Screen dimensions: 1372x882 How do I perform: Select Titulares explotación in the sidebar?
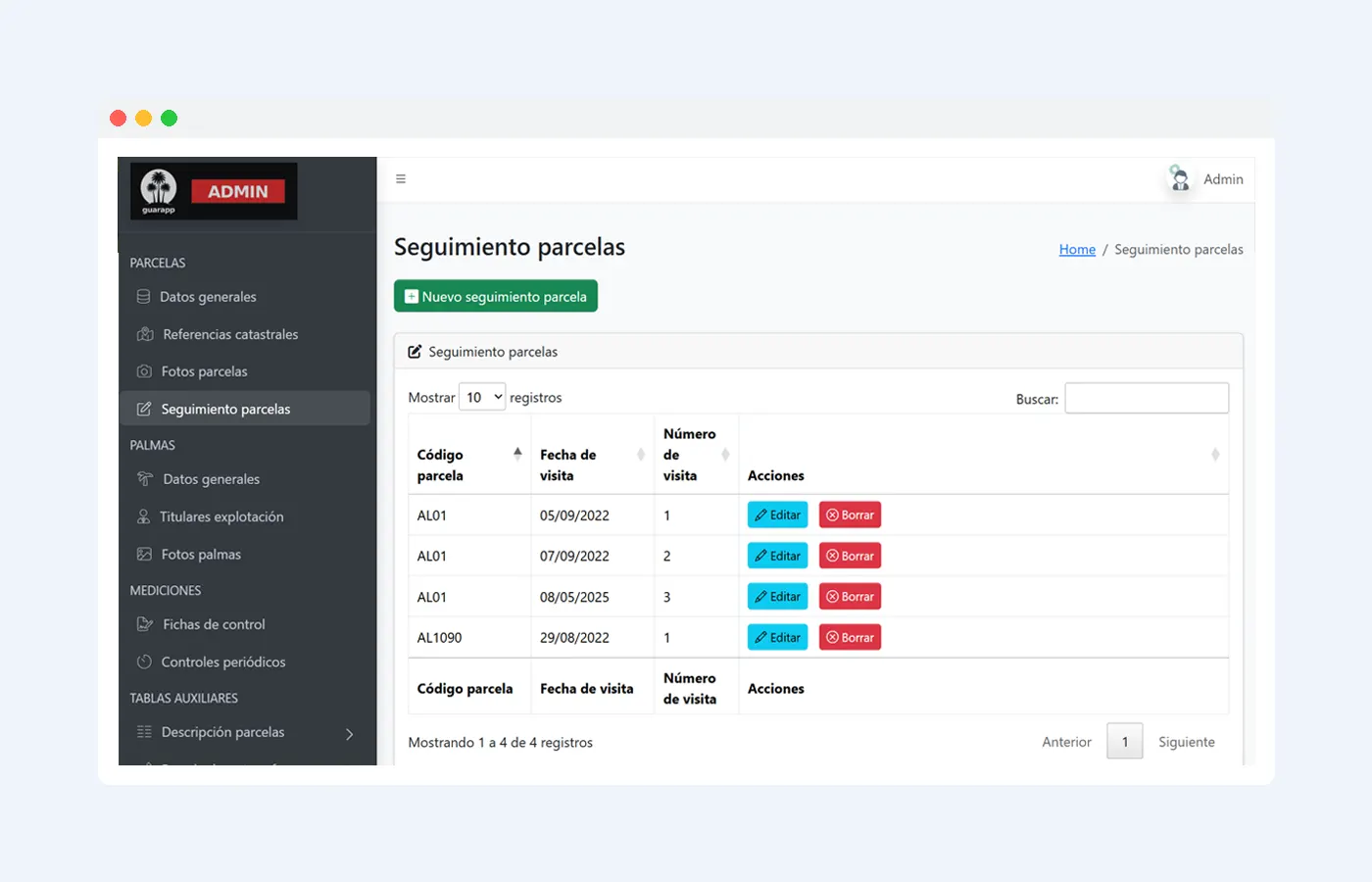[221, 516]
